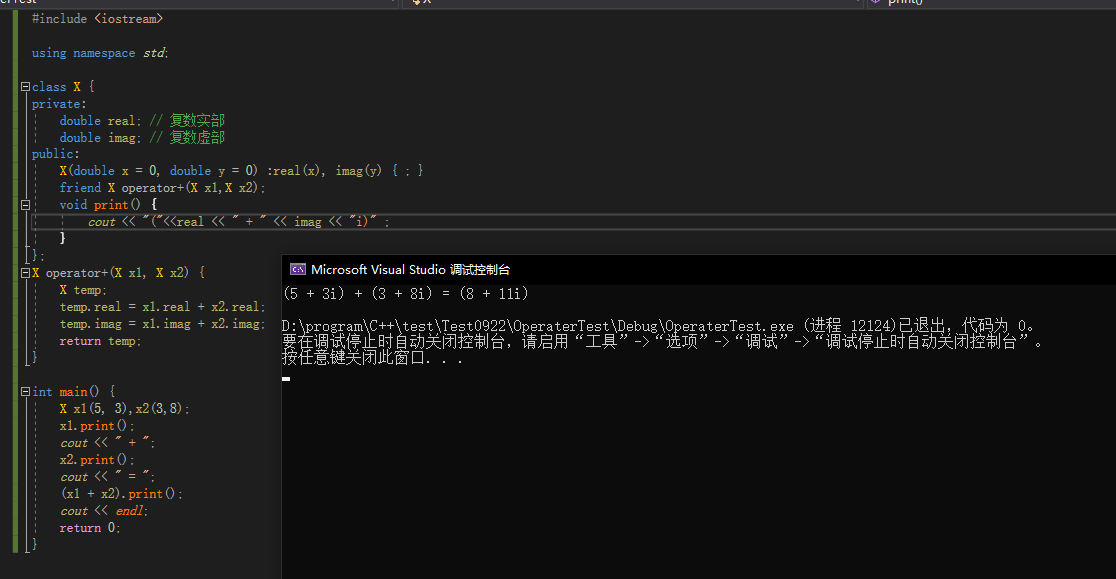The image size is (1116, 579).
Task: Click the console output '(5 + 3i) + (3 + 8i) = (8 + 11i)'
Action: [x=406, y=294]
